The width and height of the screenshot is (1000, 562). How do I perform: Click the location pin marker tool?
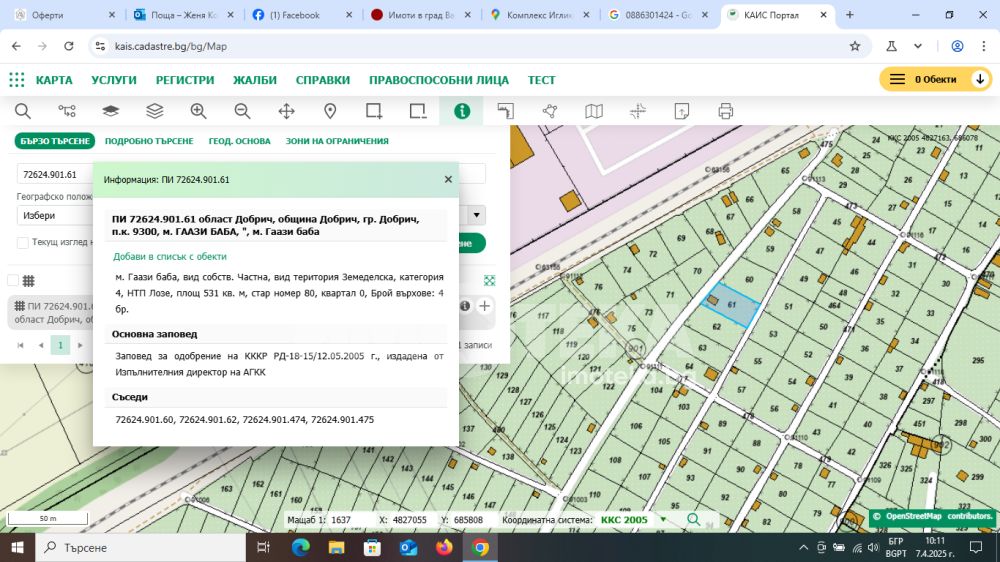[330, 111]
